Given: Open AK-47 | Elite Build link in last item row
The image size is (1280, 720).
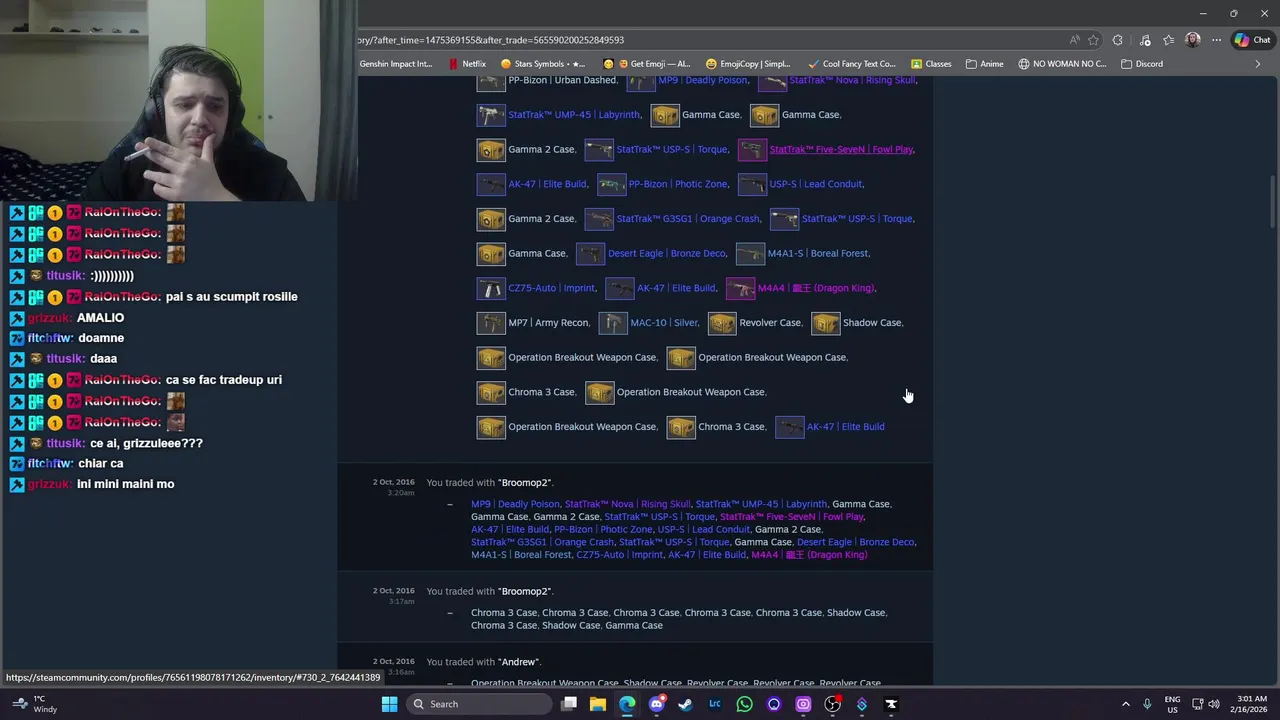Looking at the screenshot, I should point(845,427).
